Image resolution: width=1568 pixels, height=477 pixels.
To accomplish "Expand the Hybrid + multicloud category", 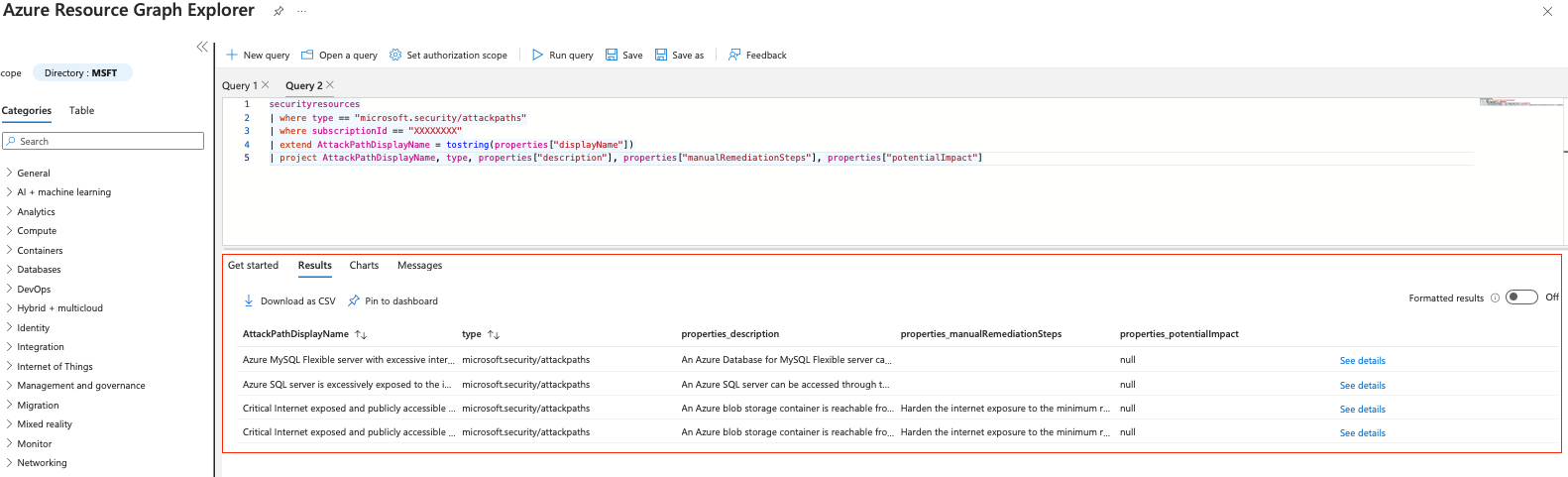I will pos(9,307).
